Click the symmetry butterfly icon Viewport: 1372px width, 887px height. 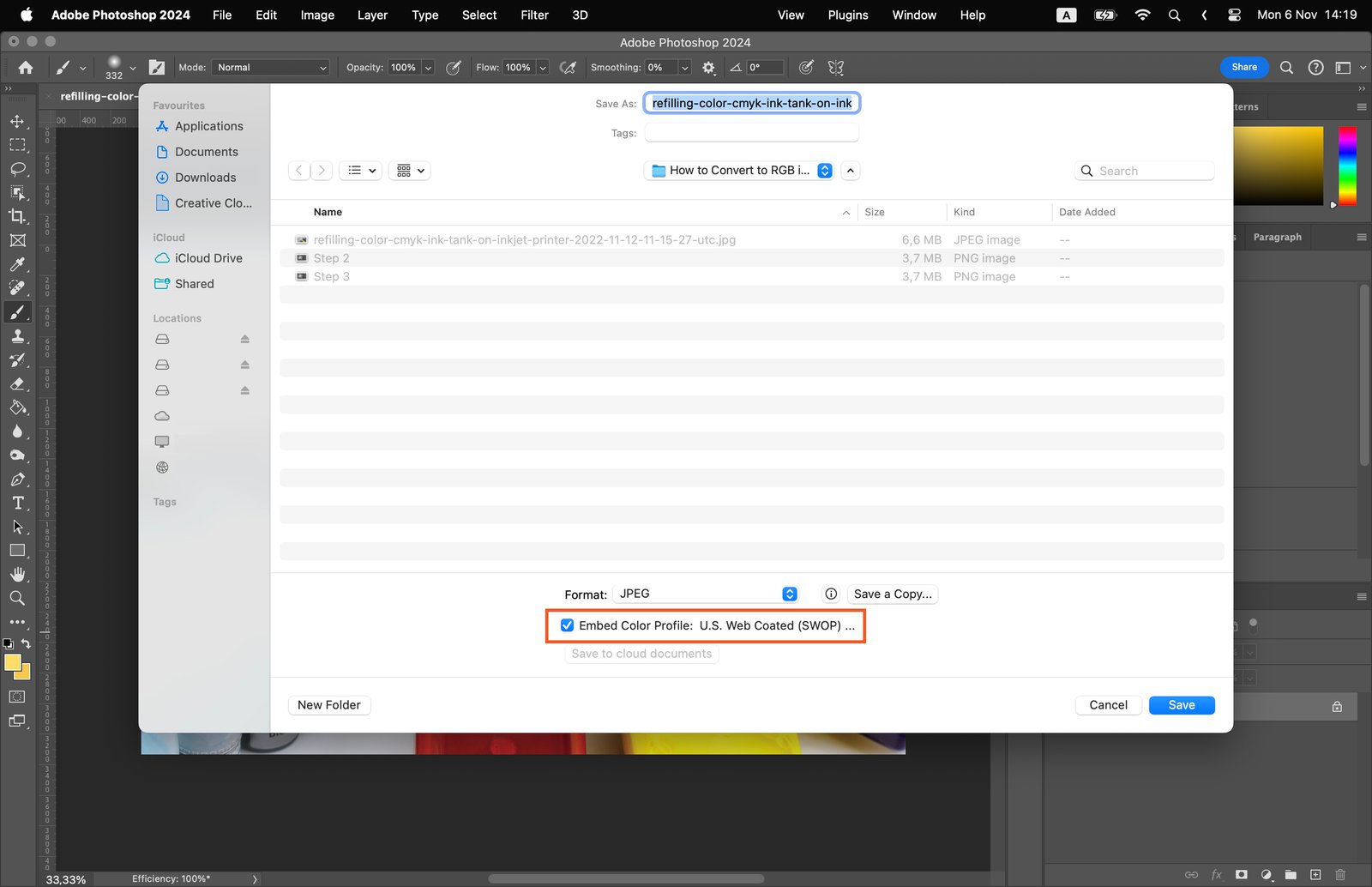(x=836, y=68)
